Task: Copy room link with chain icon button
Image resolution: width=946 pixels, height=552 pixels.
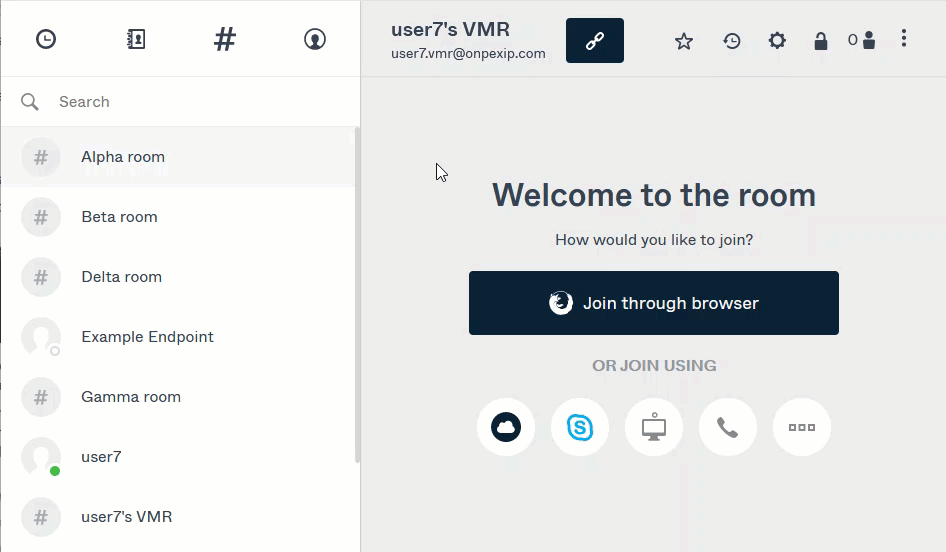Action: (x=595, y=41)
